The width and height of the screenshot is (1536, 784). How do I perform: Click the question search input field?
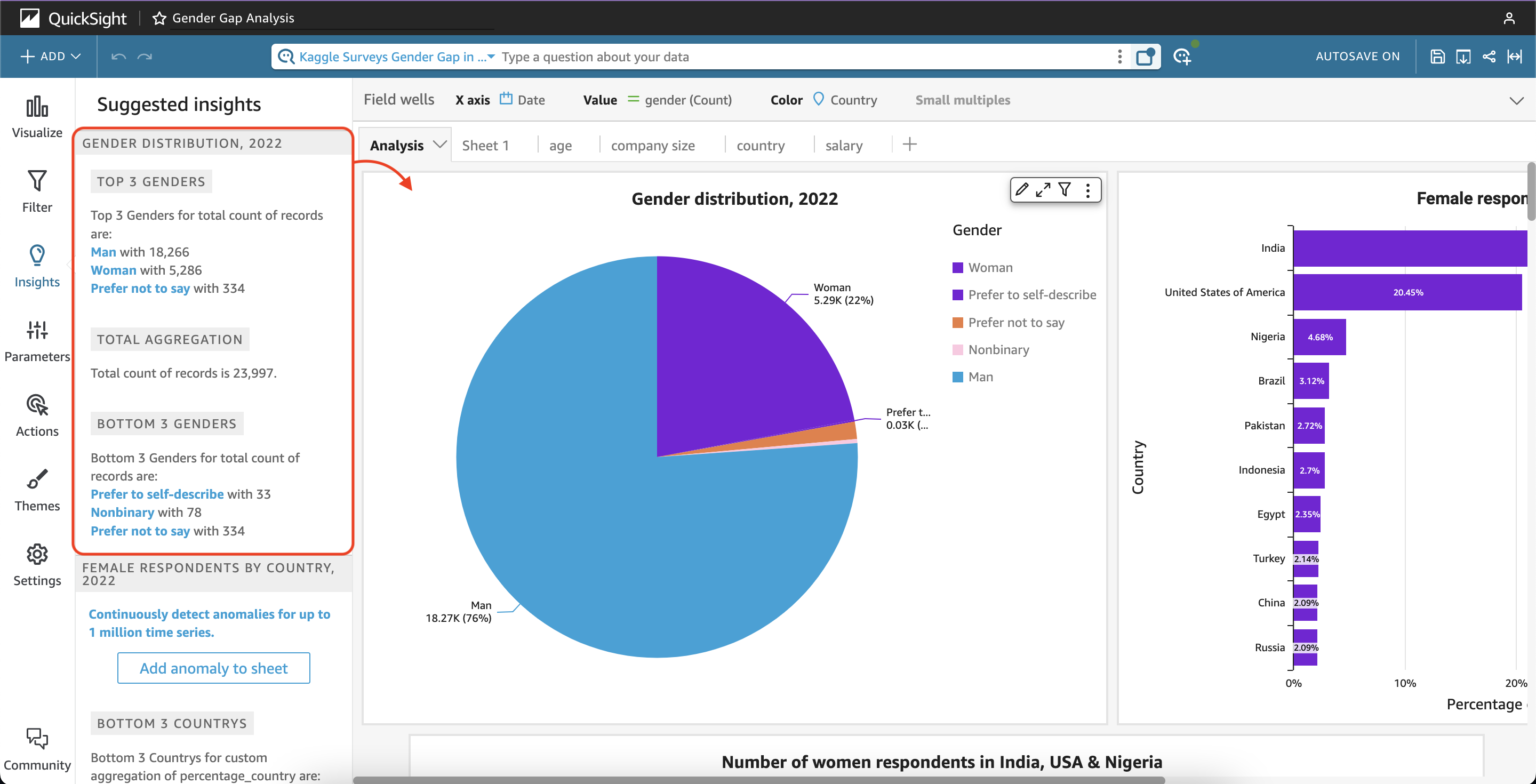point(805,57)
